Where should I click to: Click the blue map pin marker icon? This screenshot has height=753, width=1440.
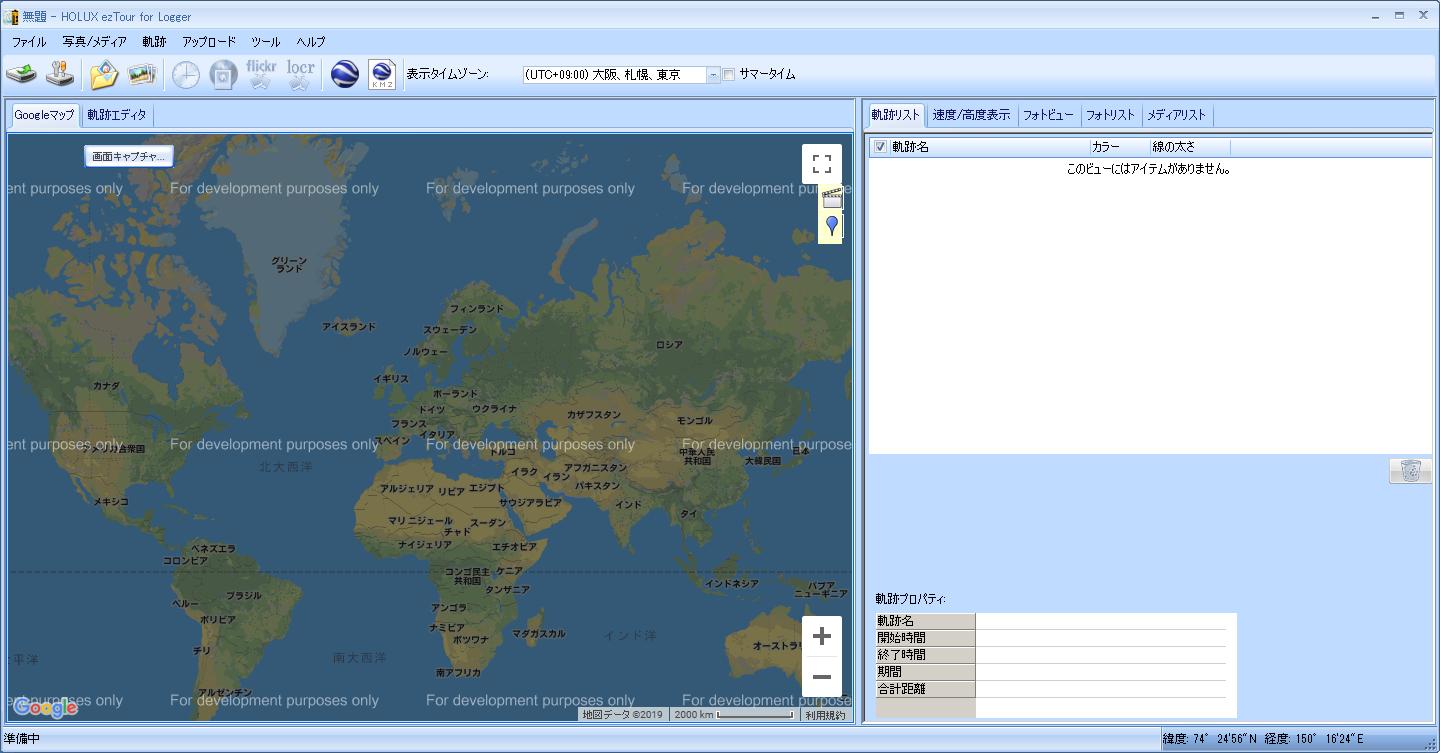pyautogui.click(x=832, y=227)
